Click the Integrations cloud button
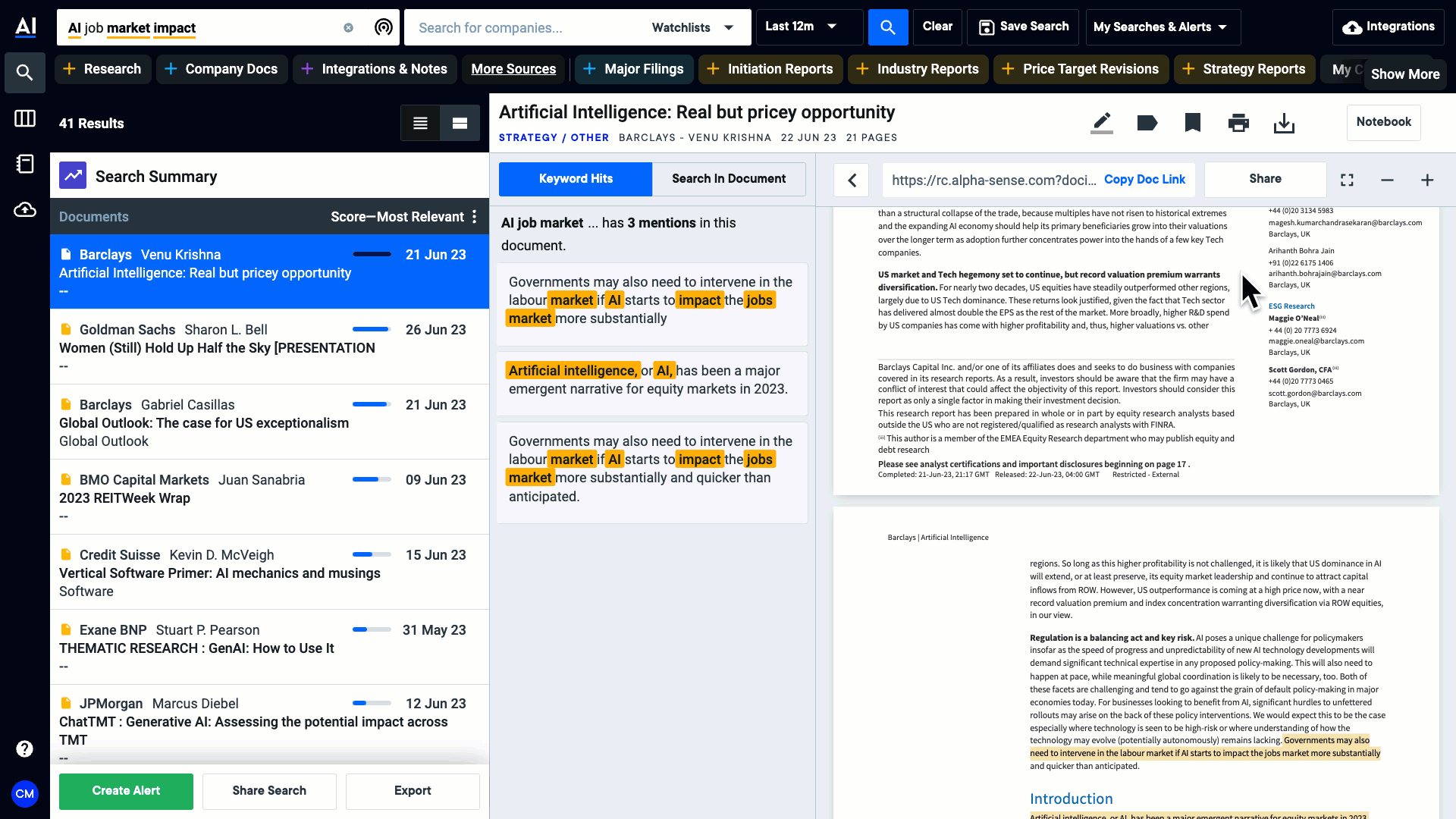This screenshot has width=1456, height=819. tap(1389, 27)
